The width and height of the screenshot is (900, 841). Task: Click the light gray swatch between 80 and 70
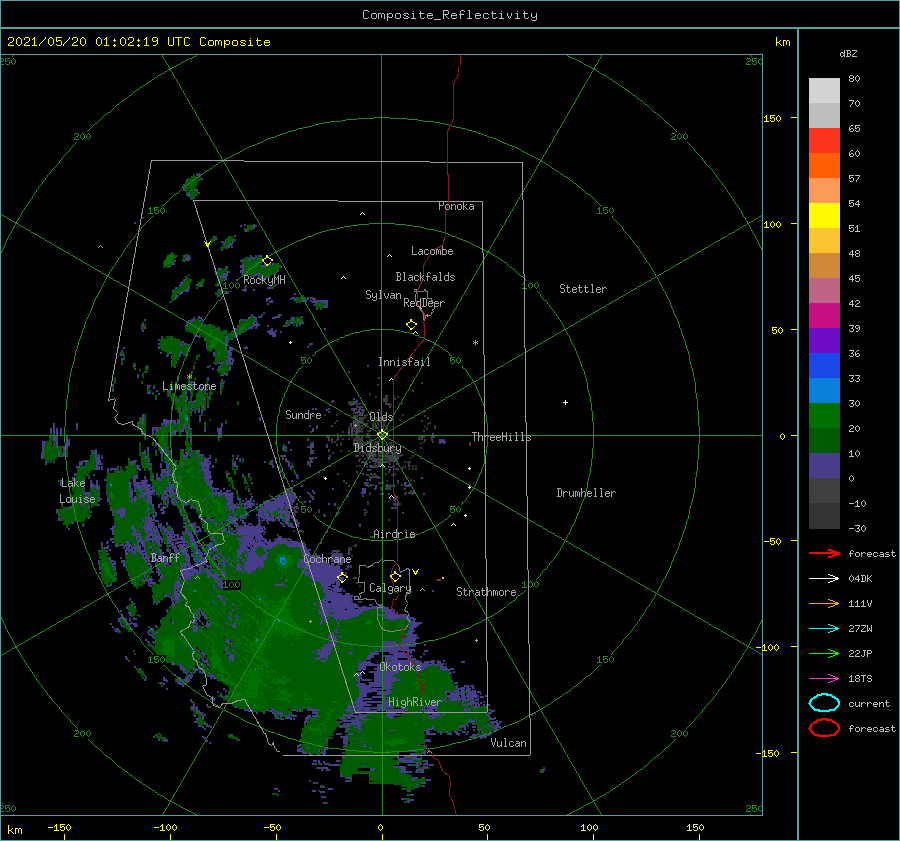pyautogui.click(x=824, y=91)
